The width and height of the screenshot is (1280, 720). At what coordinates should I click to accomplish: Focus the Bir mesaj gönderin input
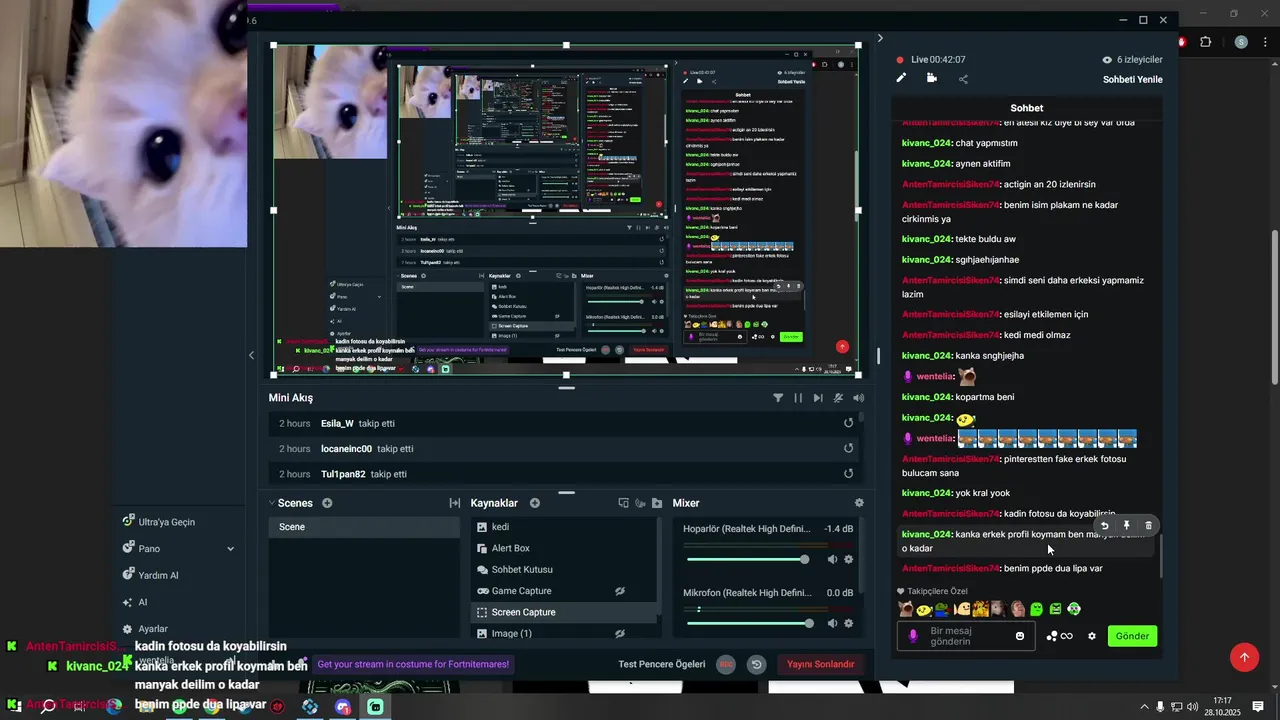point(965,636)
